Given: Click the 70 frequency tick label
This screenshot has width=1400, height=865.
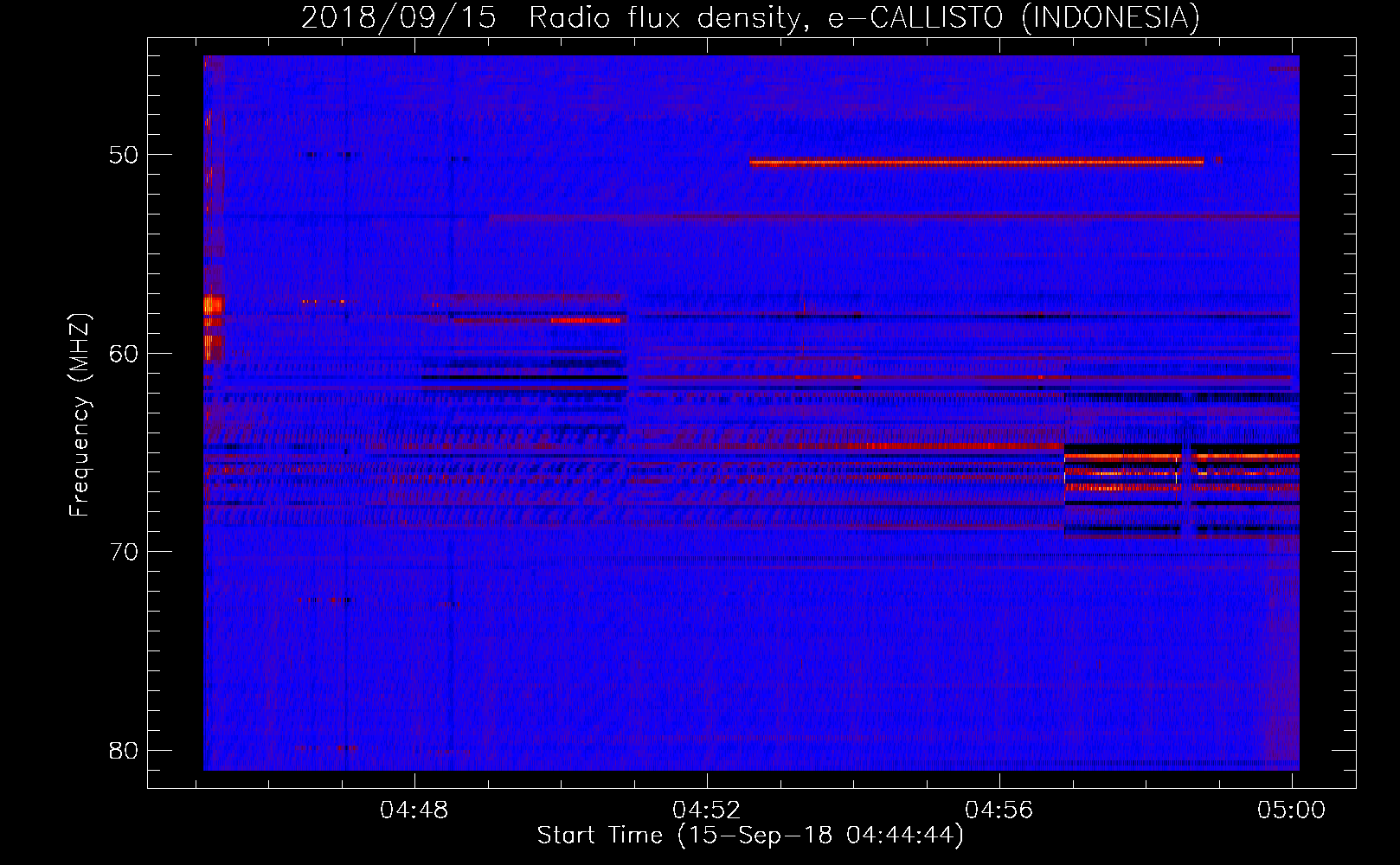Looking at the screenshot, I should (x=124, y=551).
